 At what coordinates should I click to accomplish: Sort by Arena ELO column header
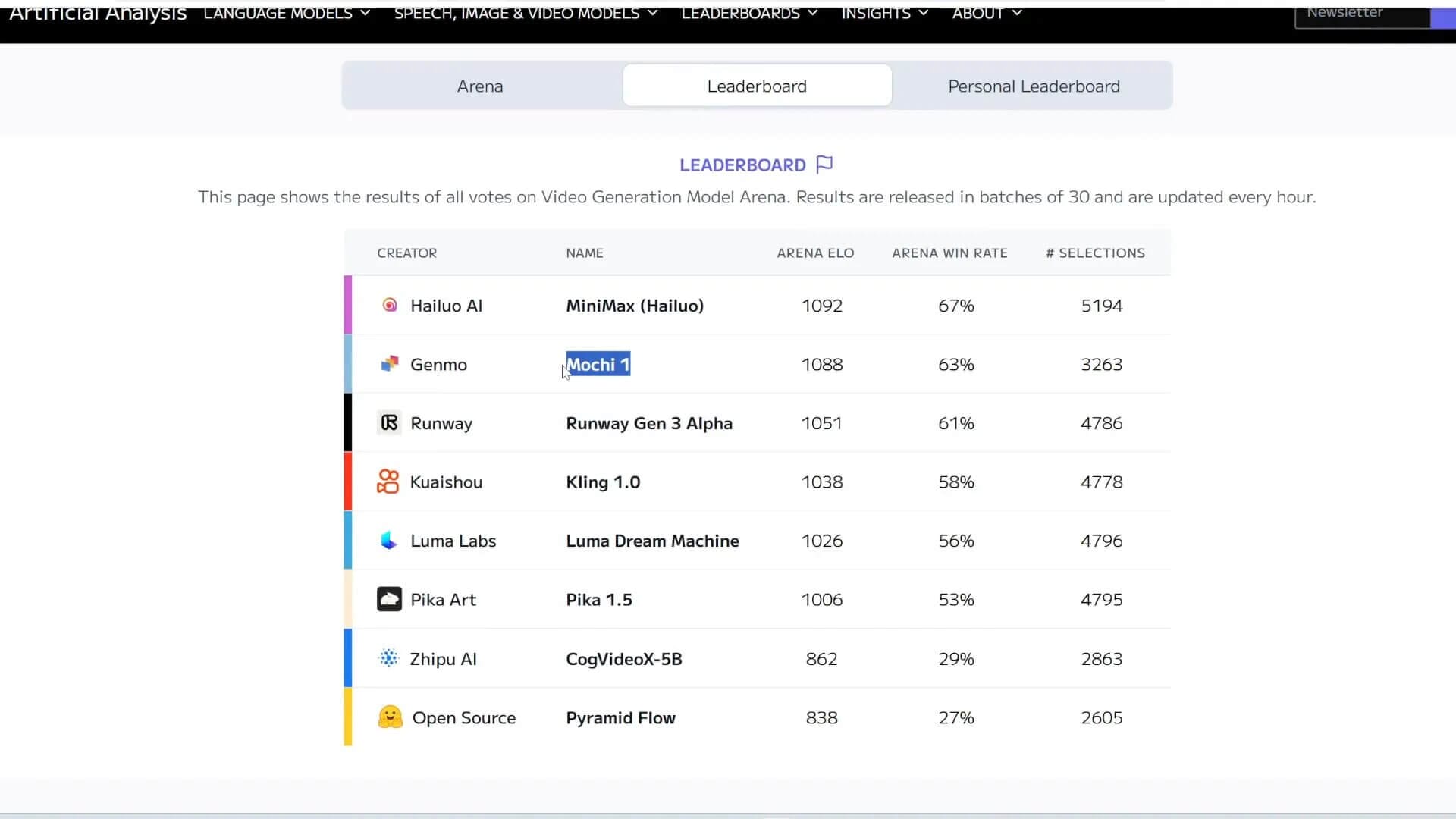815,253
